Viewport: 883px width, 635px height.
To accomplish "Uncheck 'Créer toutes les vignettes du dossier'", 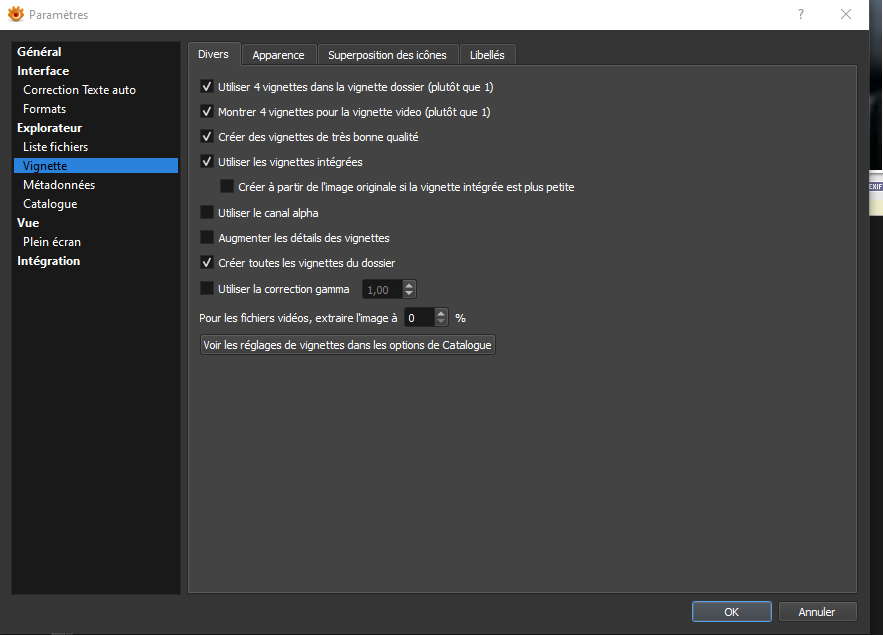I will [x=207, y=262].
